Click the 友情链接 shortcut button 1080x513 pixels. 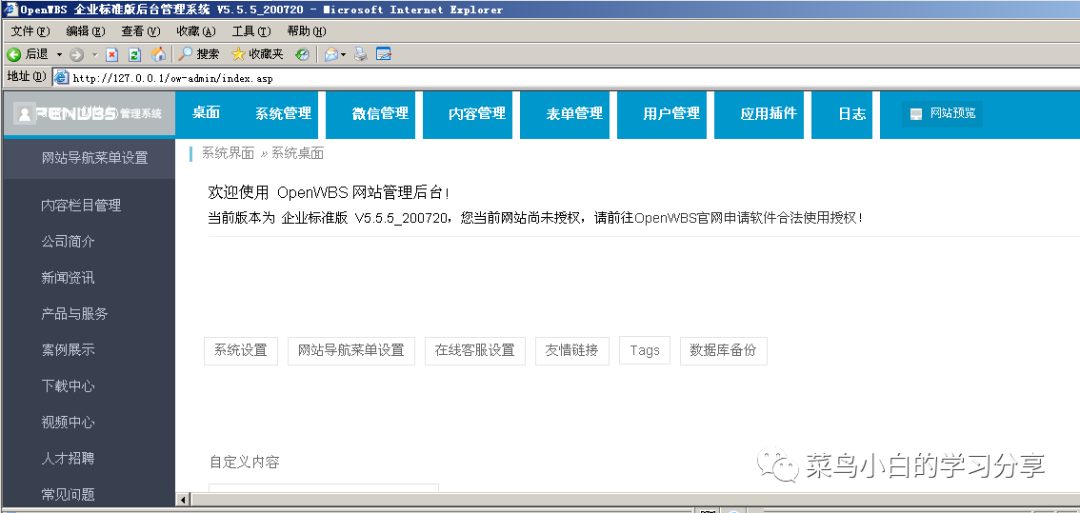572,350
